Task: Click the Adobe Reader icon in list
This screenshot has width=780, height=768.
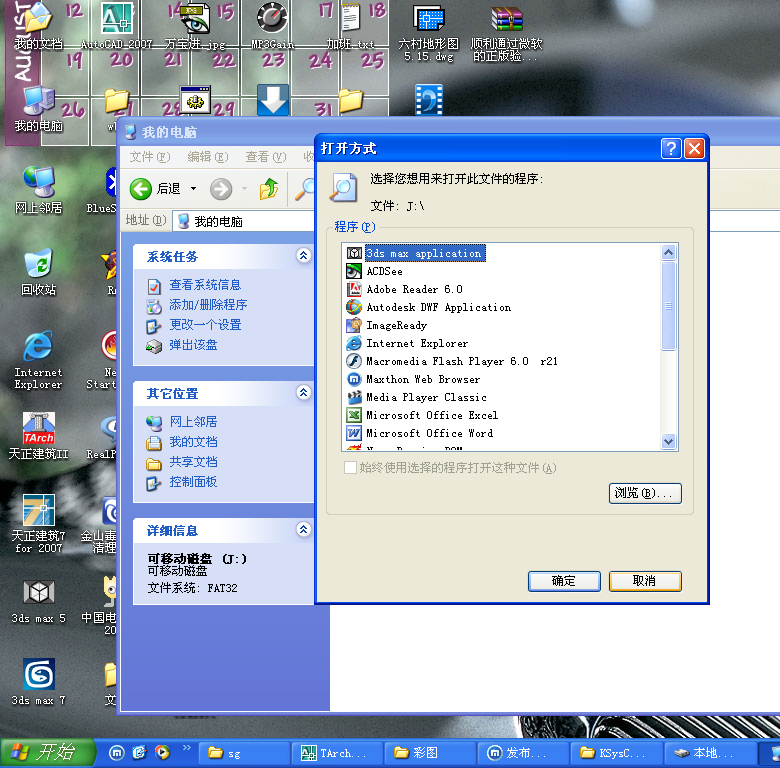Action: pyautogui.click(x=354, y=289)
